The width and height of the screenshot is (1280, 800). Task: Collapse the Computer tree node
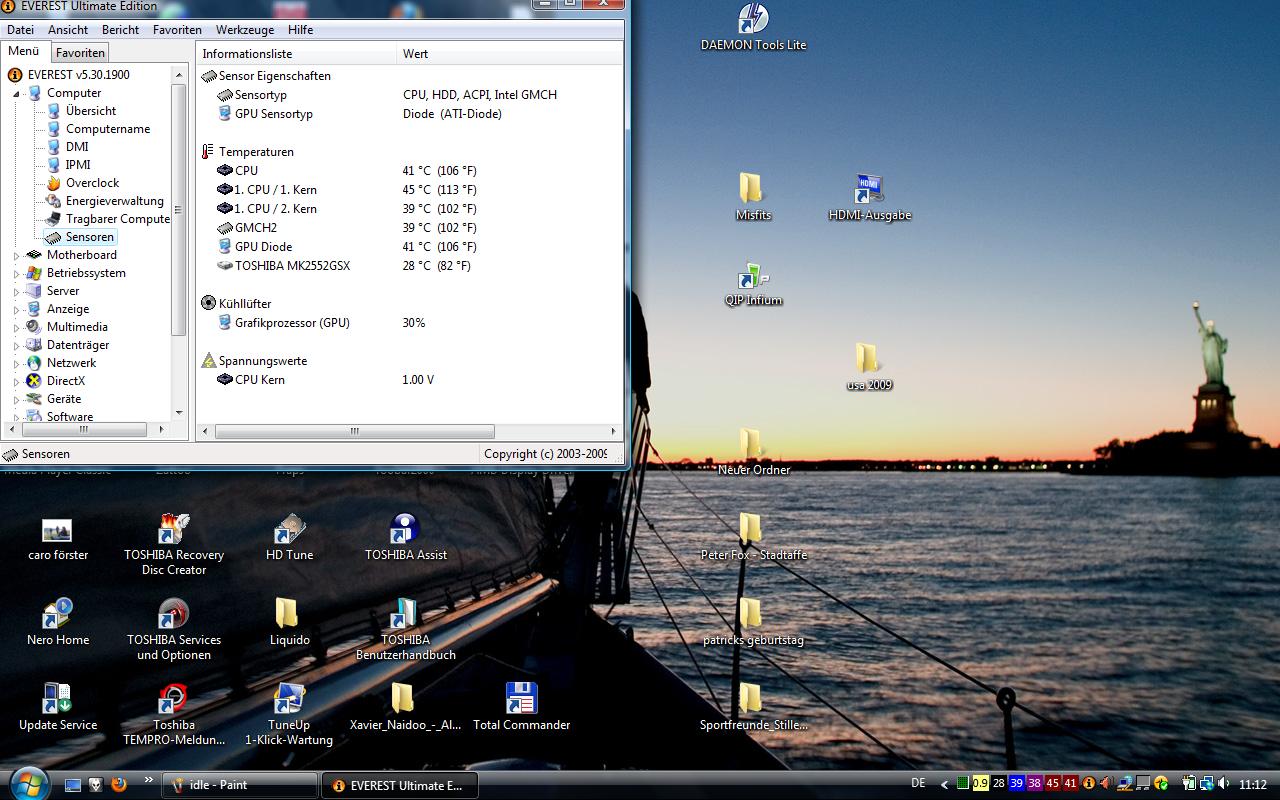point(17,93)
